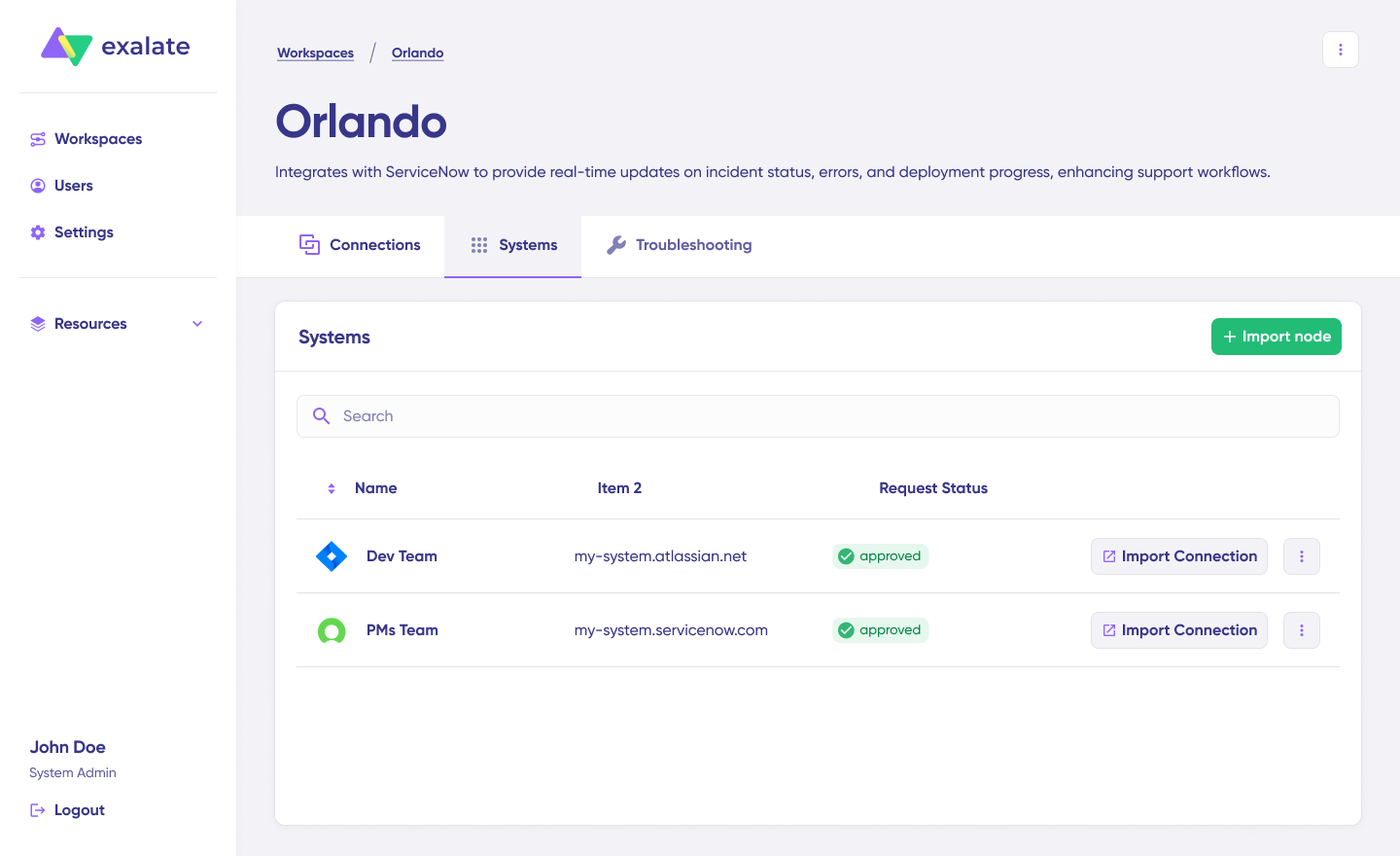Click the Exalate logo

tap(115, 46)
